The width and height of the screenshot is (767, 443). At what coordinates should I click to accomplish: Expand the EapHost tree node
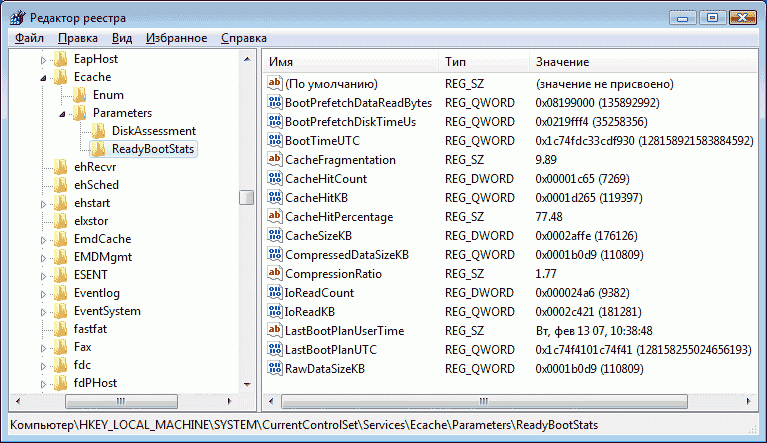[x=43, y=60]
